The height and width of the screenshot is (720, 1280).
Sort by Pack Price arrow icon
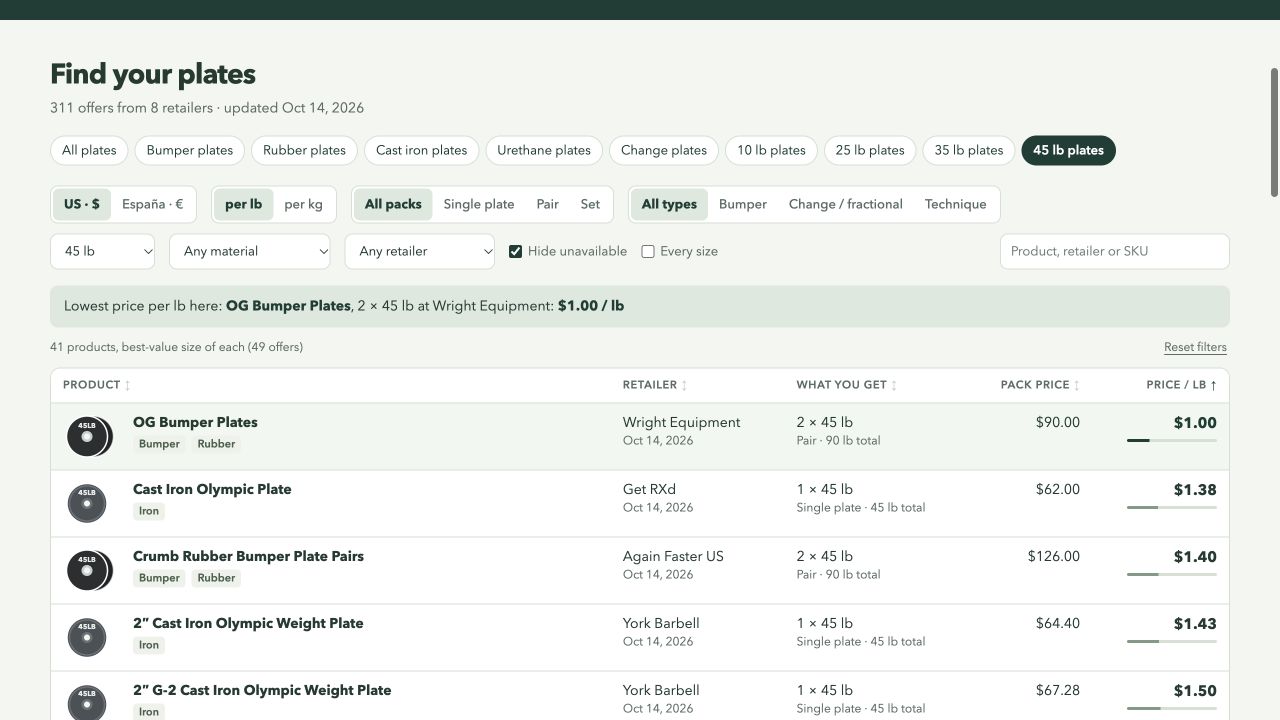(1077, 385)
